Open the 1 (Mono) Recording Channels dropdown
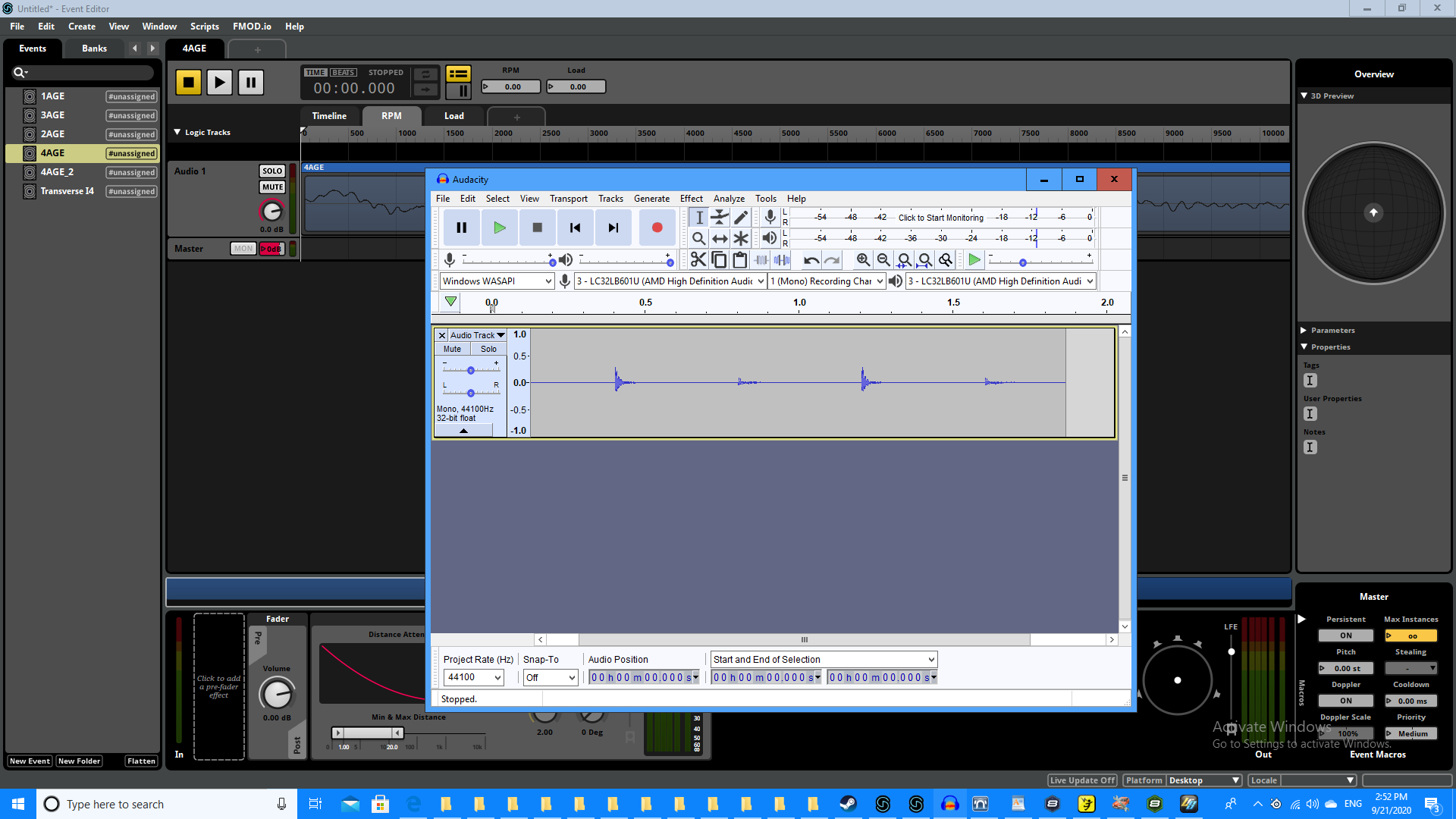 [827, 281]
